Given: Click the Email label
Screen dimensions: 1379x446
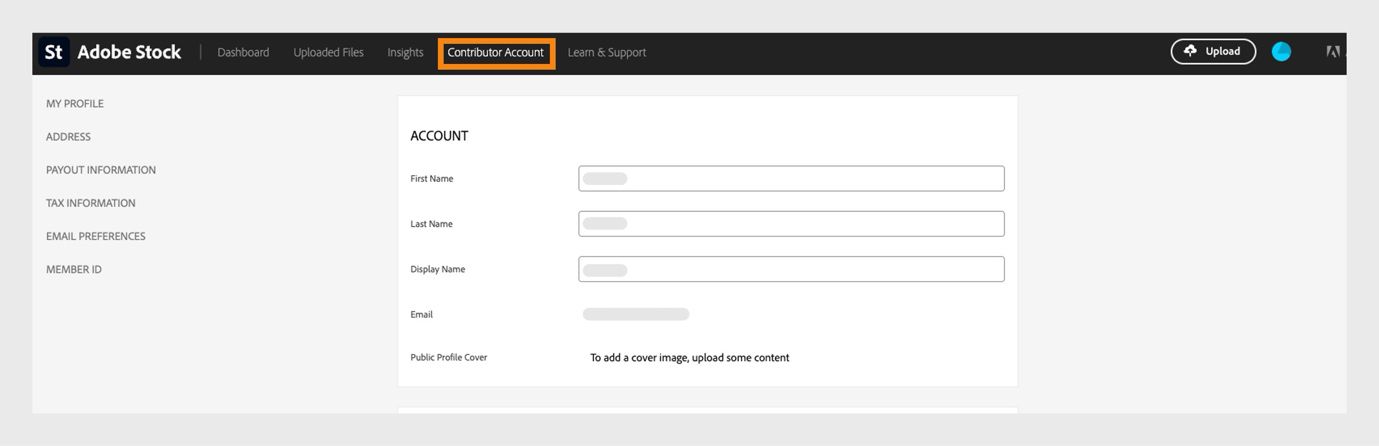Looking at the screenshot, I should point(422,314).
